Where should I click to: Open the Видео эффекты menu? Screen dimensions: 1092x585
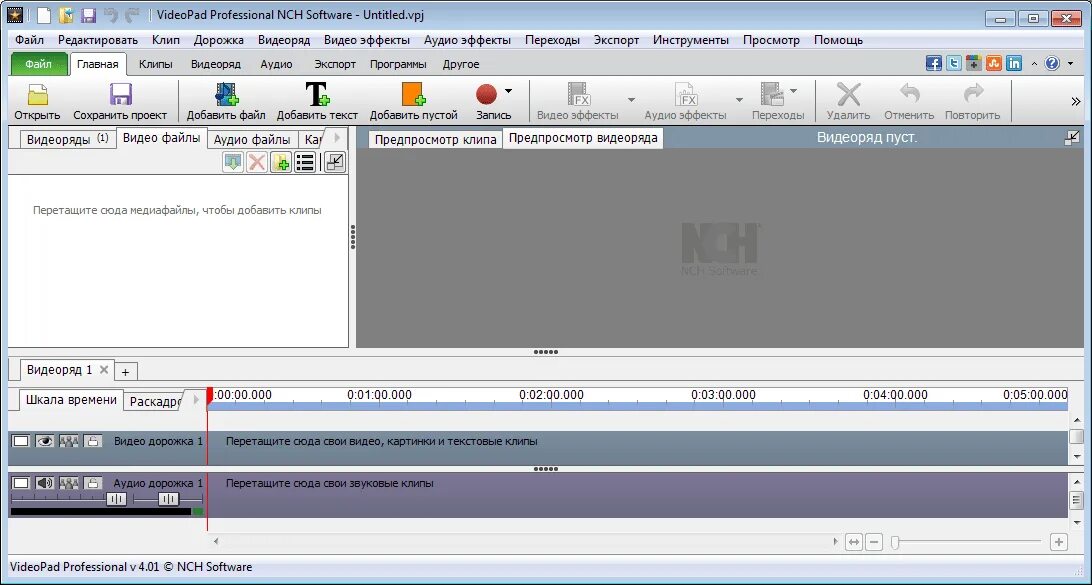[367, 40]
